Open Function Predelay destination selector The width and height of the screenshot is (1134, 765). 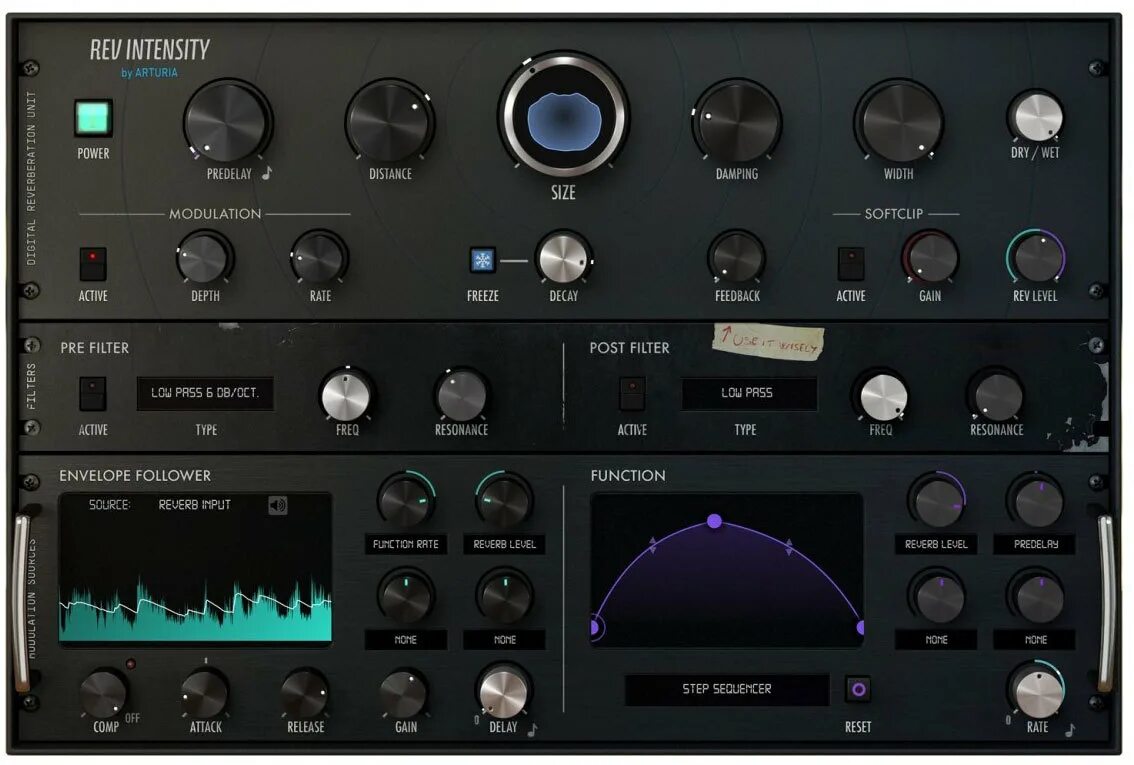point(1036,544)
